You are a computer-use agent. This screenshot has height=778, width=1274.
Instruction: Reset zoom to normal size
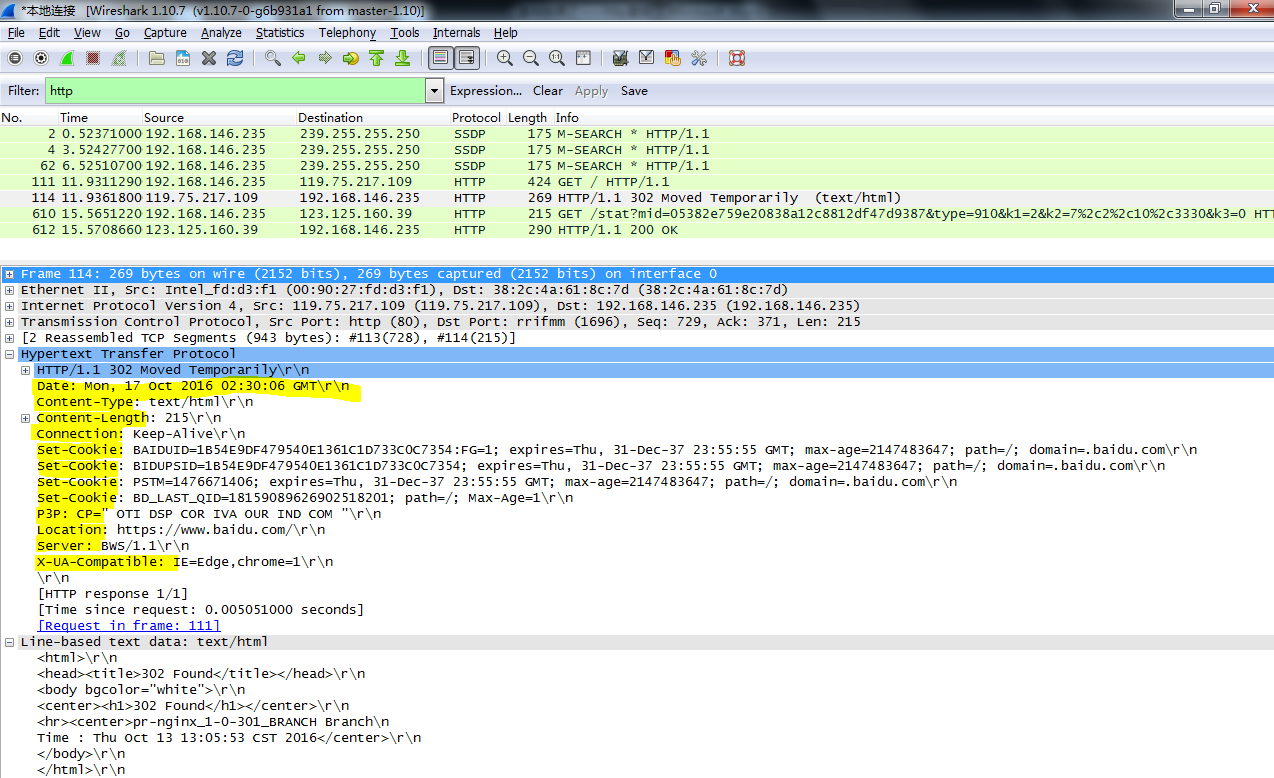[x=557, y=58]
